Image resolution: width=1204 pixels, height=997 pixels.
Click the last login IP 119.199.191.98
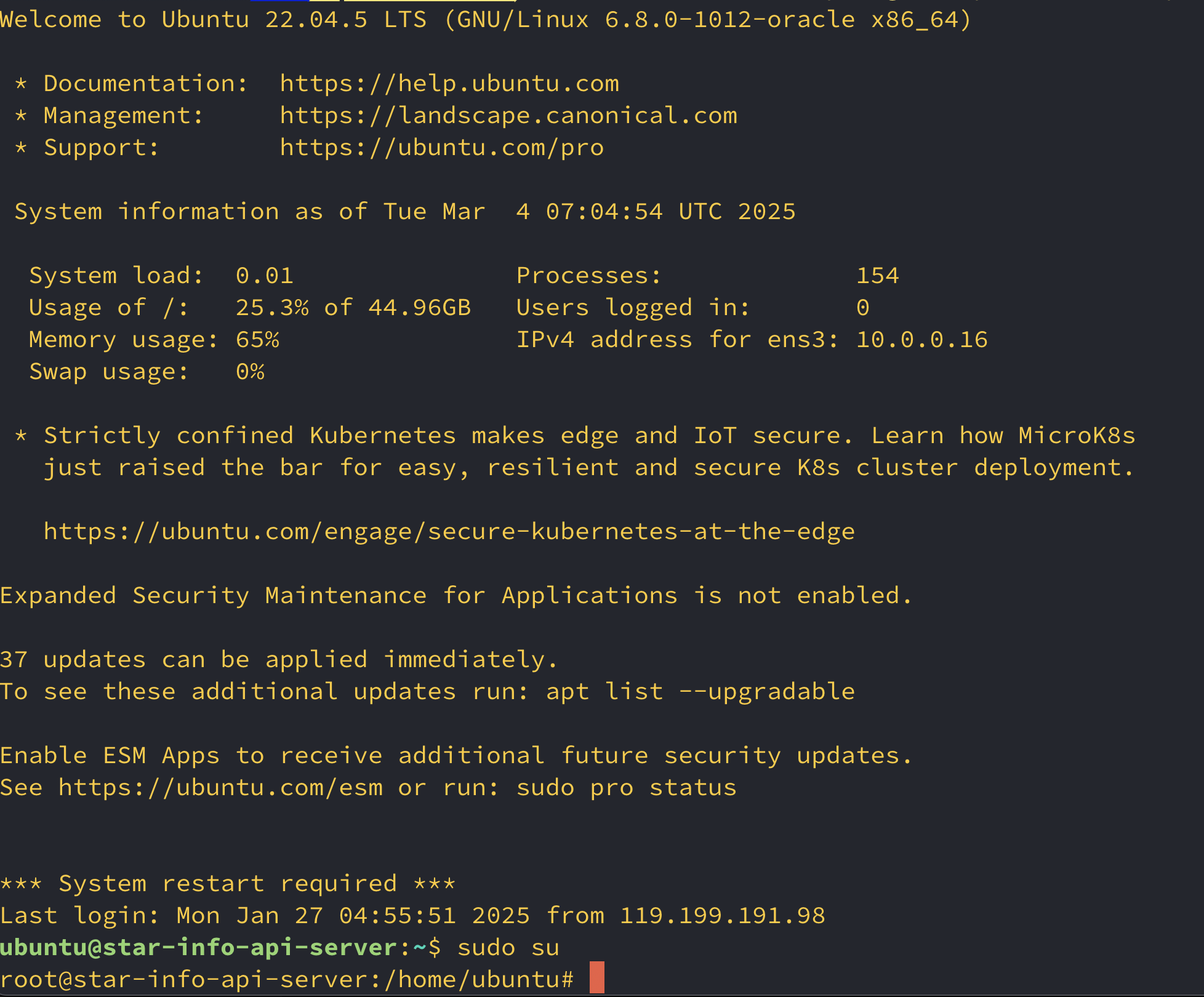click(722, 916)
